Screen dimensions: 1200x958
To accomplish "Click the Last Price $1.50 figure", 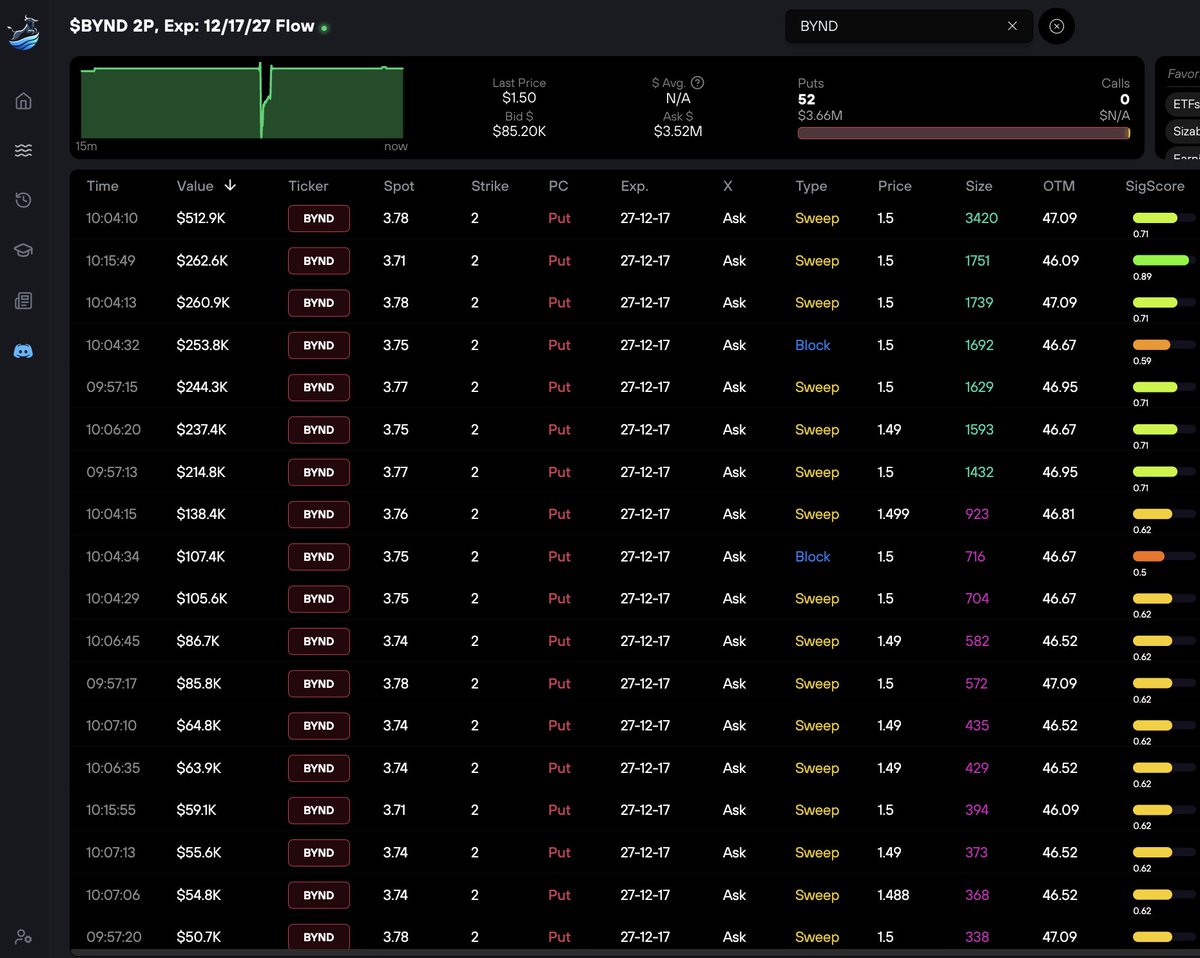I will click(519, 98).
